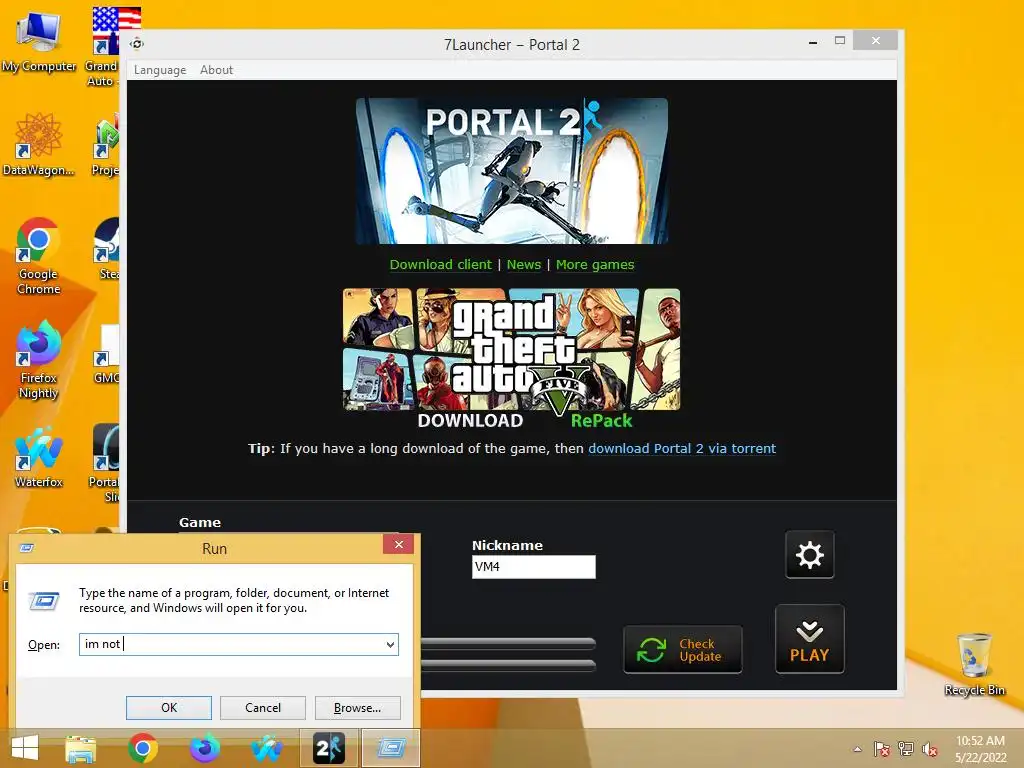Image resolution: width=1024 pixels, height=768 pixels.
Task: Follow the download Portal 2 via torrent link
Action: pyautogui.click(x=682, y=449)
